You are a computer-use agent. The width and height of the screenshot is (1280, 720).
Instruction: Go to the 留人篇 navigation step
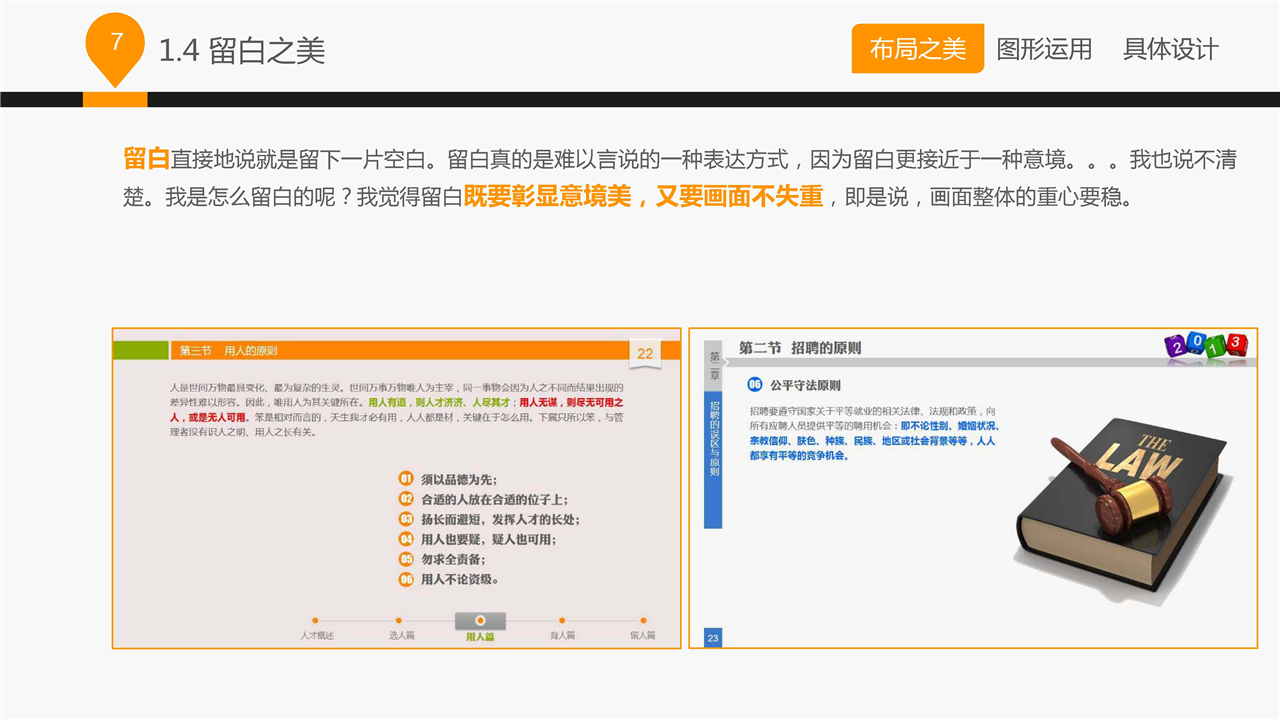643,628
